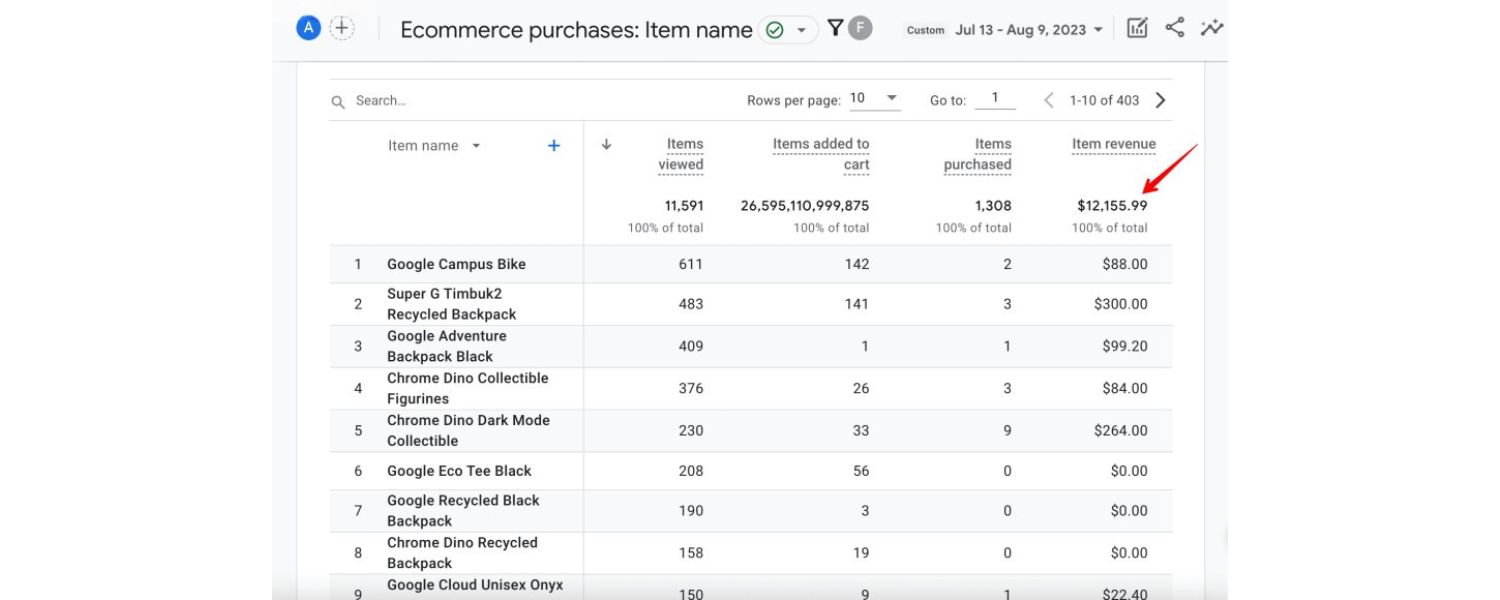The width and height of the screenshot is (1500, 600).
Task: Open the customize report icon
Action: coord(1136,28)
